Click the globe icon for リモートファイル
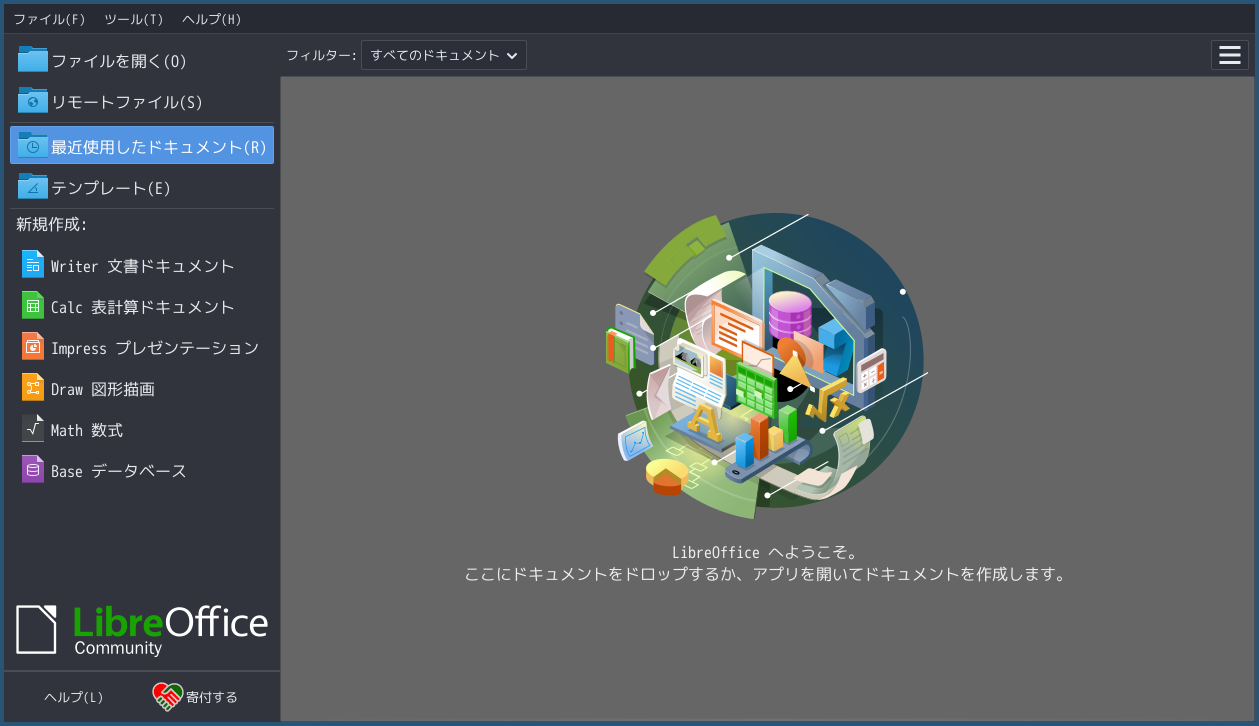Screen dimensions: 1259x726 30,101
